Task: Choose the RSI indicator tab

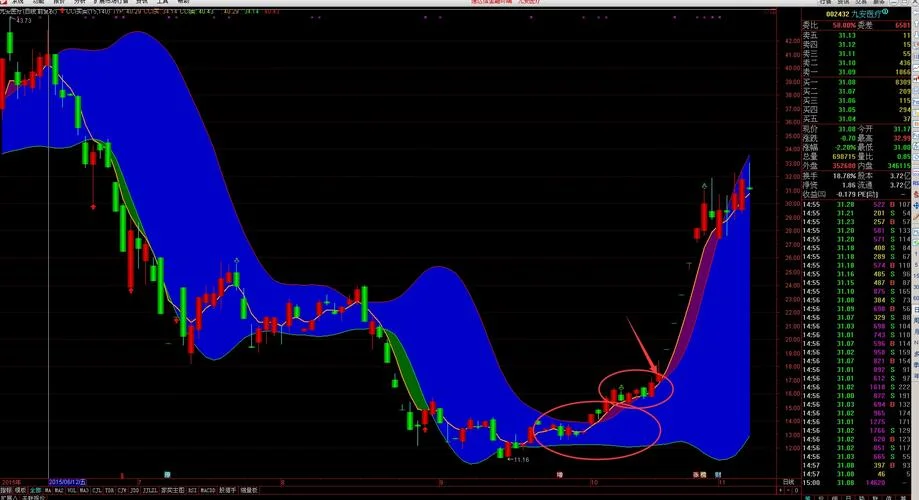Action: coord(192,490)
